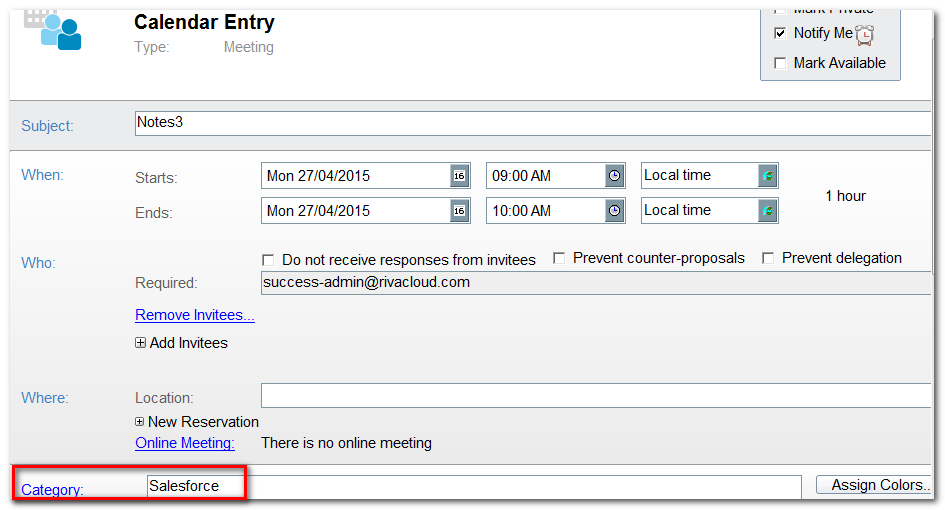Click the Assign Colors button

[x=874, y=485]
